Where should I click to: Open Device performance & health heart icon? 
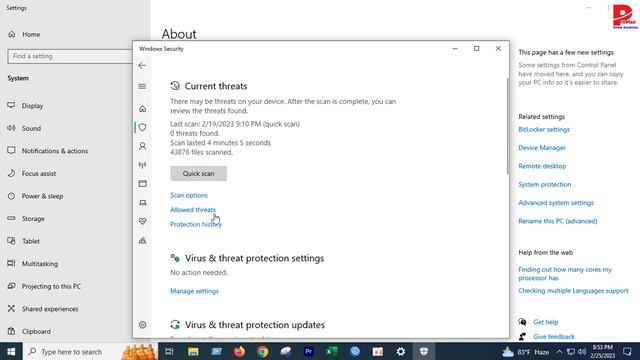click(x=142, y=221)
